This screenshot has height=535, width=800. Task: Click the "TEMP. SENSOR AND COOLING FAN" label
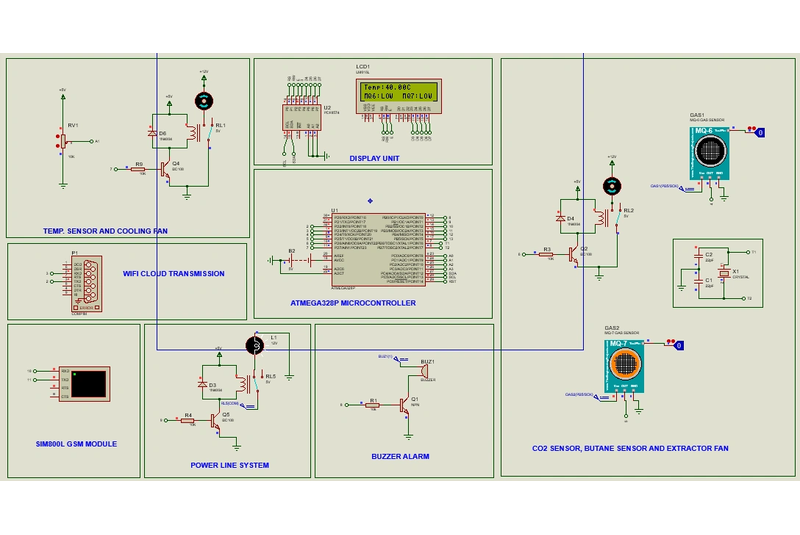(x=105, y=231)
